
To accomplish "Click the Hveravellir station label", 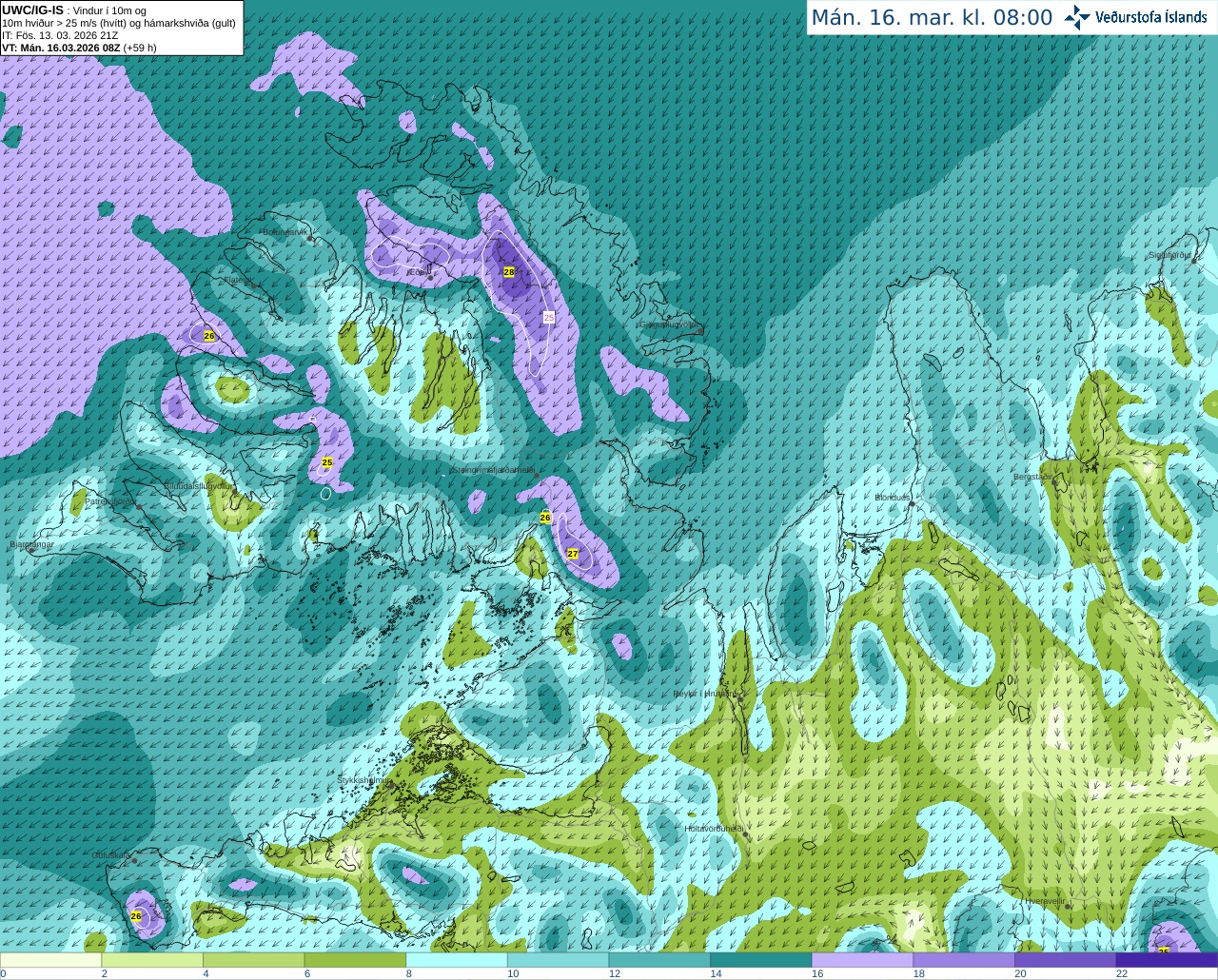I will point(1045,901).
